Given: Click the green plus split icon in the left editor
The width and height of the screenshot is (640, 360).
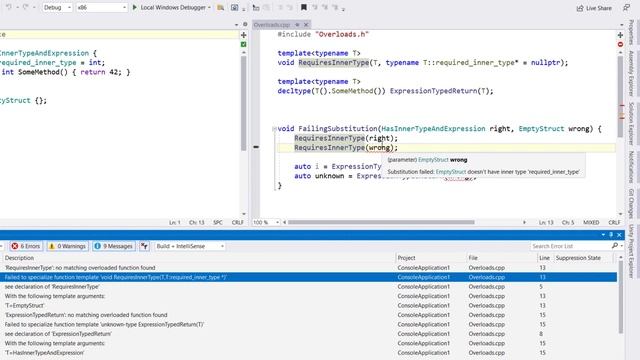Looking at the screenshot, I should (x=244, y=35).
